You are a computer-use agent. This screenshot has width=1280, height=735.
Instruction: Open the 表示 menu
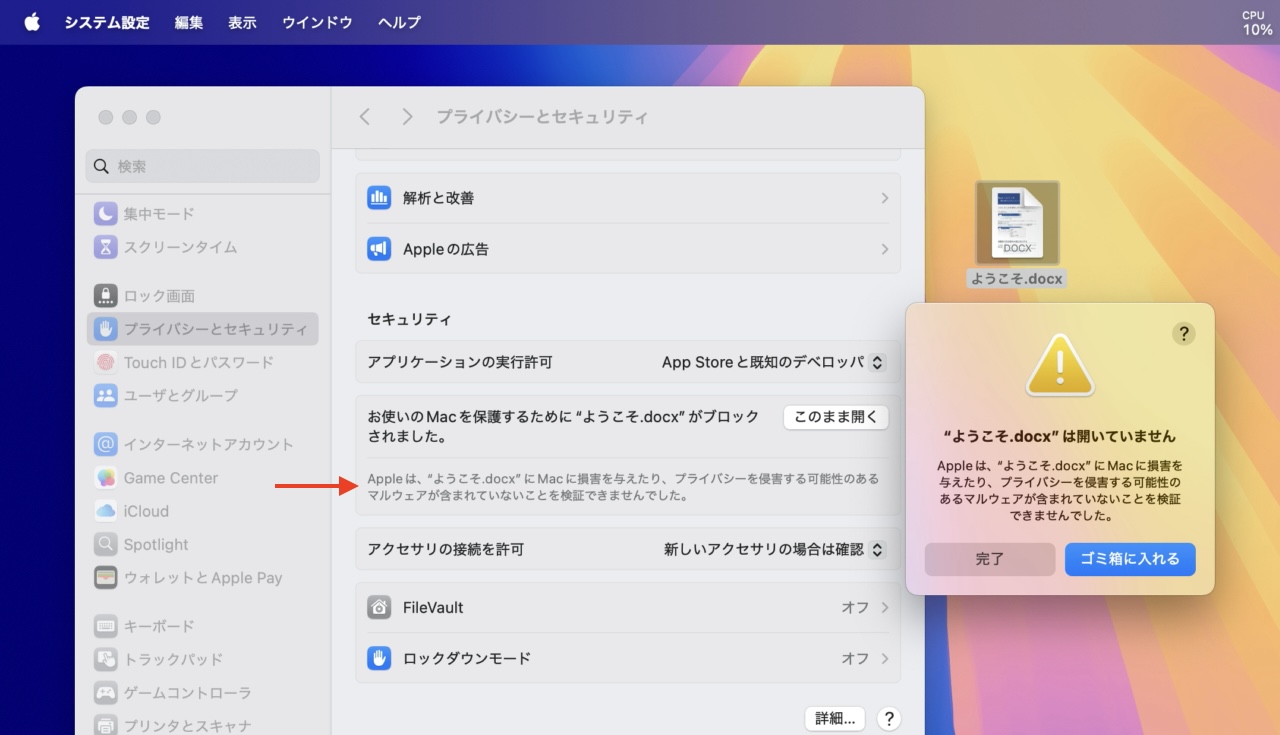(x=242, y=22)
